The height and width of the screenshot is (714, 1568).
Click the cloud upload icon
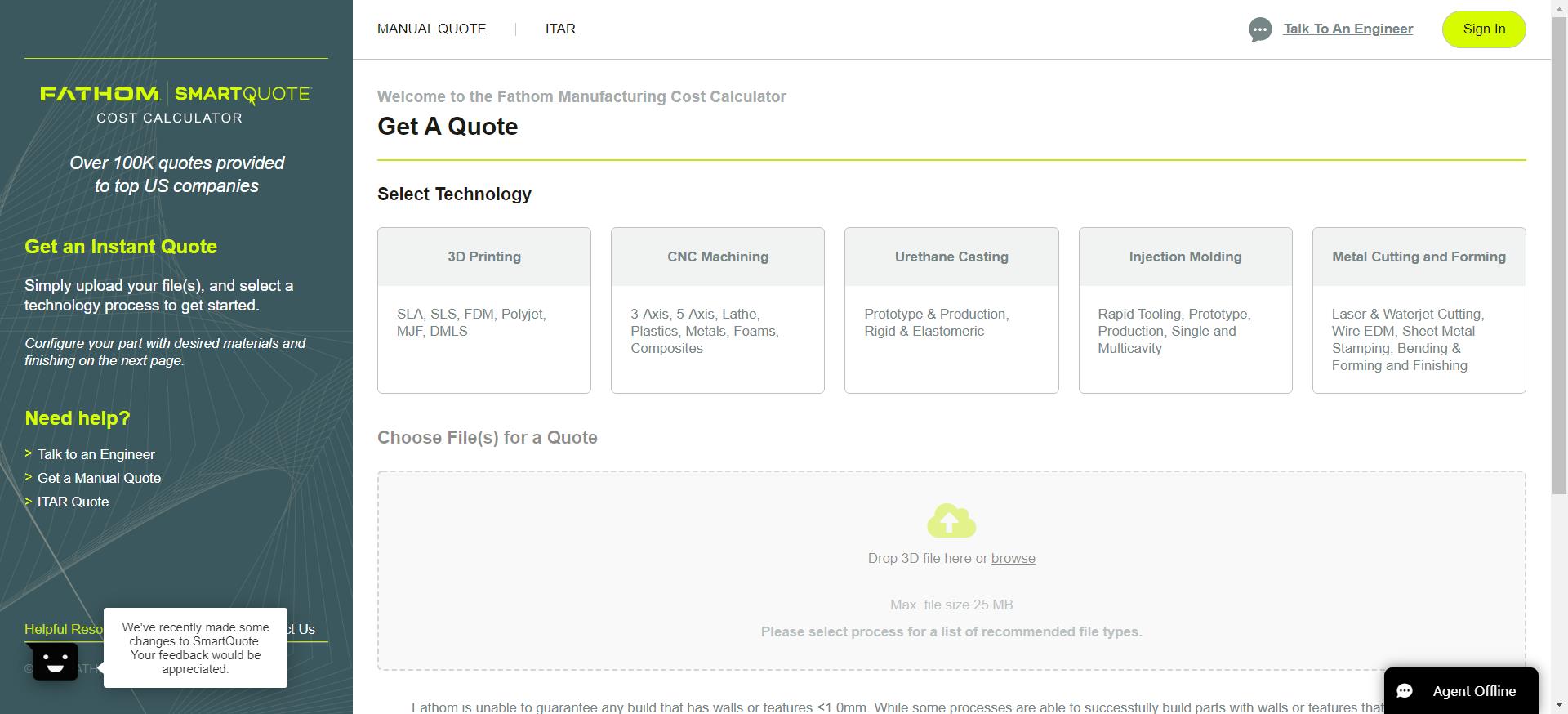(x=951, y=520)
